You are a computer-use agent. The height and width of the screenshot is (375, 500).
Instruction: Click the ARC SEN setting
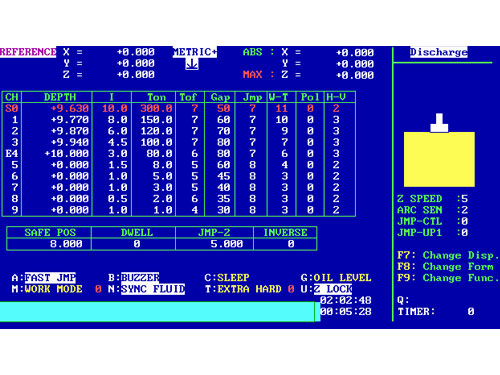(433, 210)
